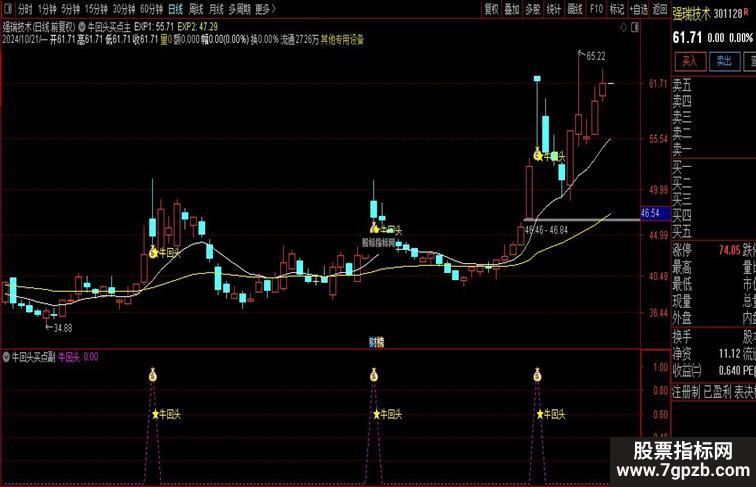Click the 净资 11.12 value
Image resolution: width=756 pixels, height=487 pixels.
pos(729,354)
